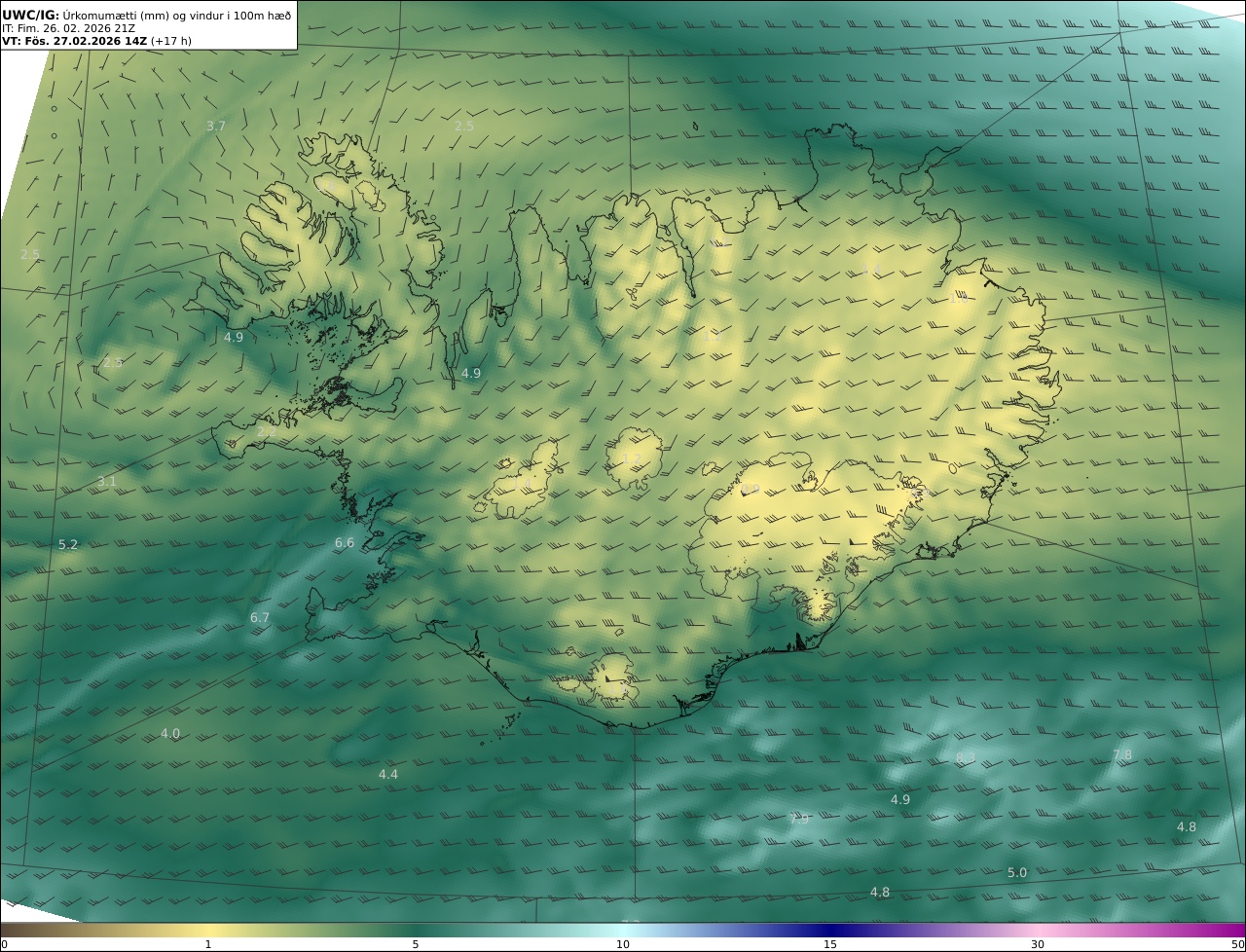The height and width of the screenshot is (952, 1246).
Task: Select the initial time 'IT: Fim. 26. 02. 2026 21Z'
Action: pyautogui.click(x=69, y=28)
